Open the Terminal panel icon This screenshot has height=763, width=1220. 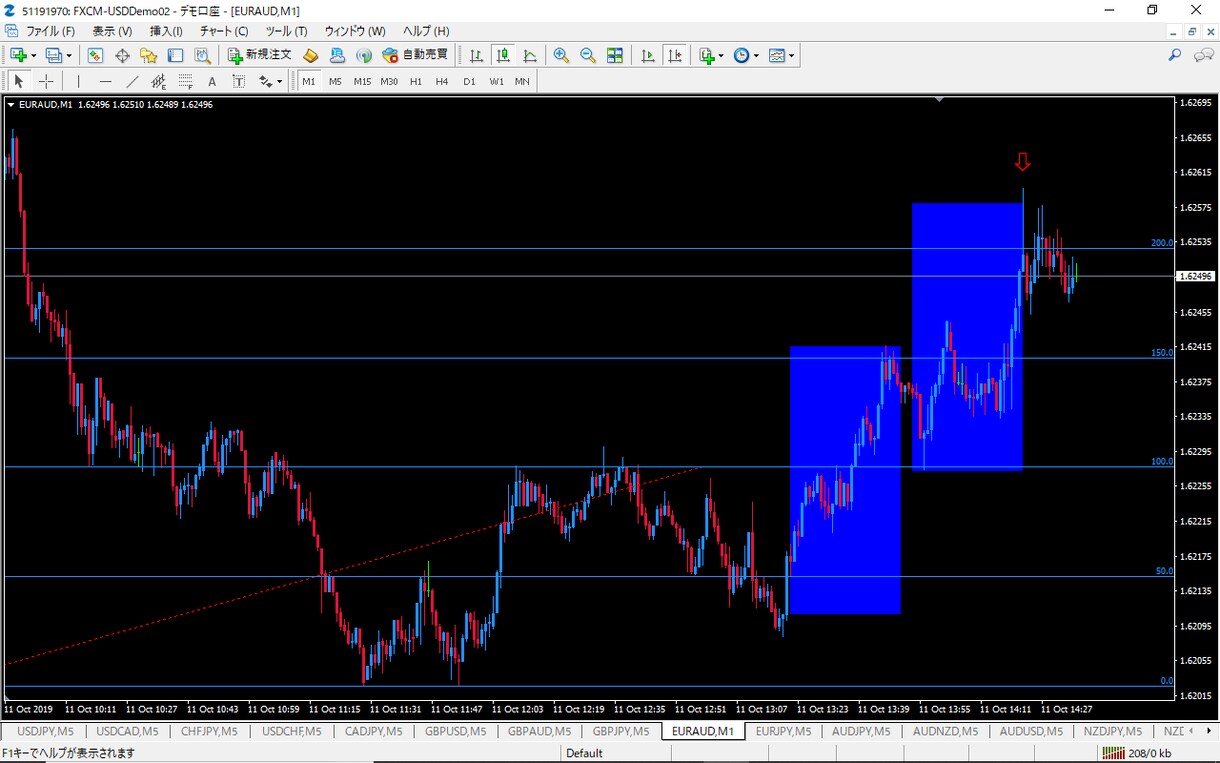(176, 56)
